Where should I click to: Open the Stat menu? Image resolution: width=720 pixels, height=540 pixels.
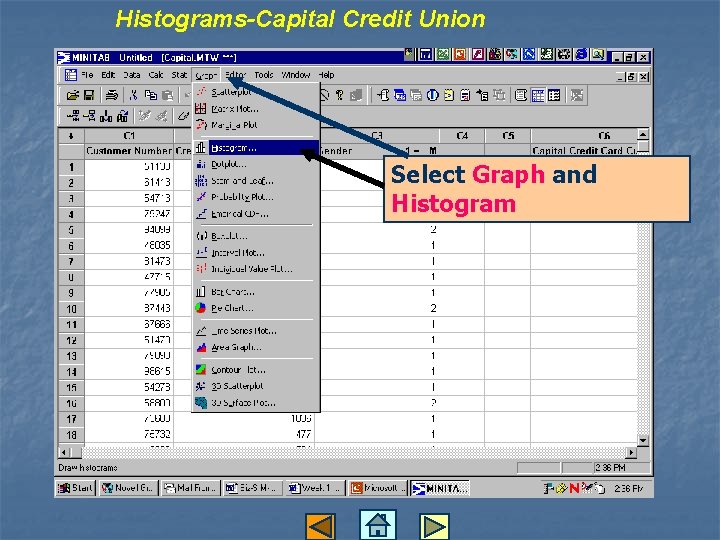point(179,75)
